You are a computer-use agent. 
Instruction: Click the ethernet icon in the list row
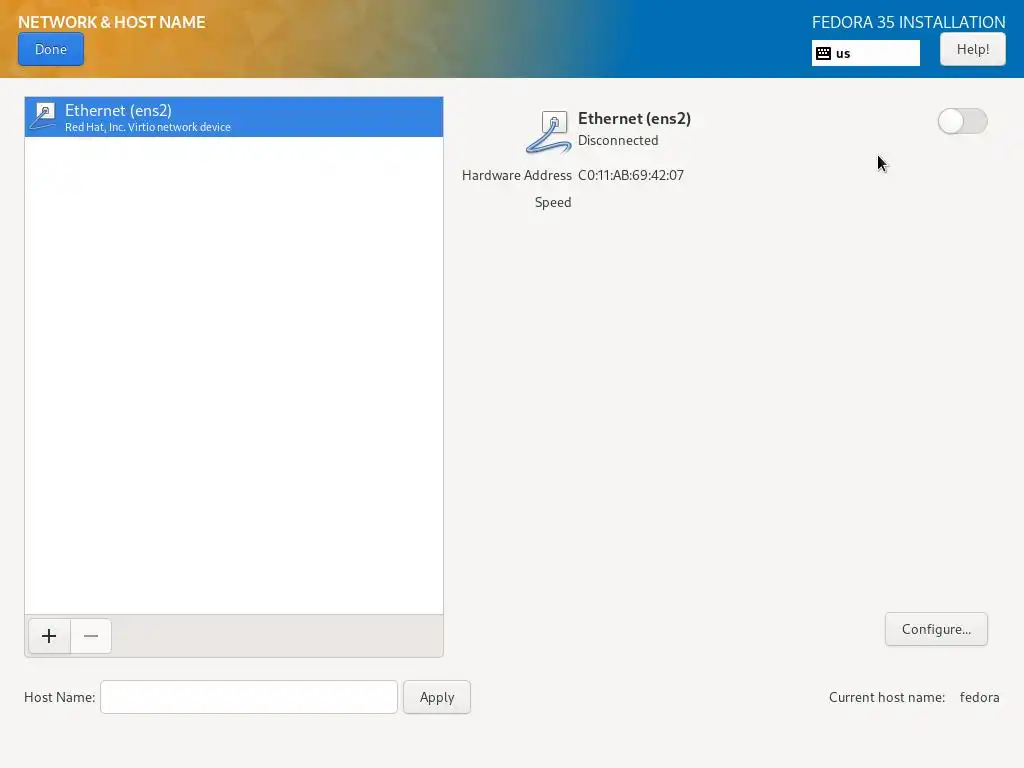pos(44,117)
